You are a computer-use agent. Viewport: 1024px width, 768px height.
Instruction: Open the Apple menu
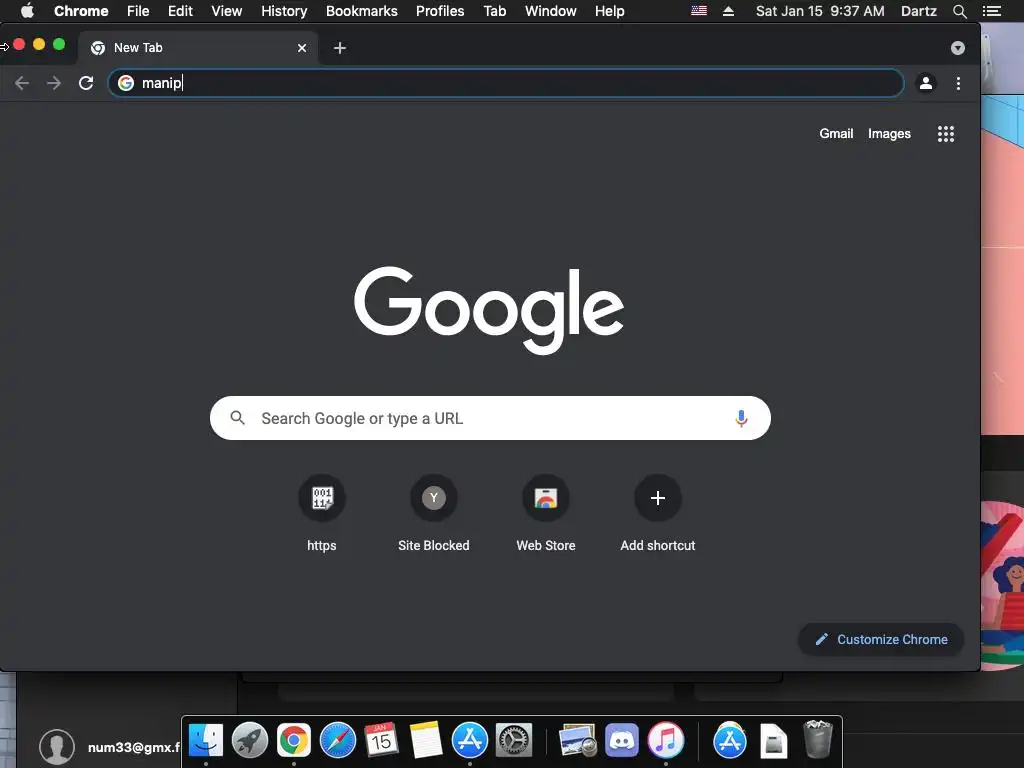(x=27, y=11)
